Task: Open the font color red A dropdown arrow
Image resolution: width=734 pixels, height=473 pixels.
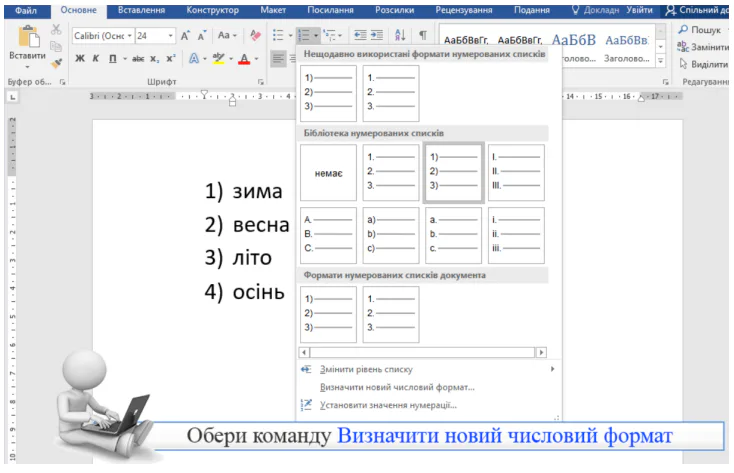Action: tap(257, 59)
